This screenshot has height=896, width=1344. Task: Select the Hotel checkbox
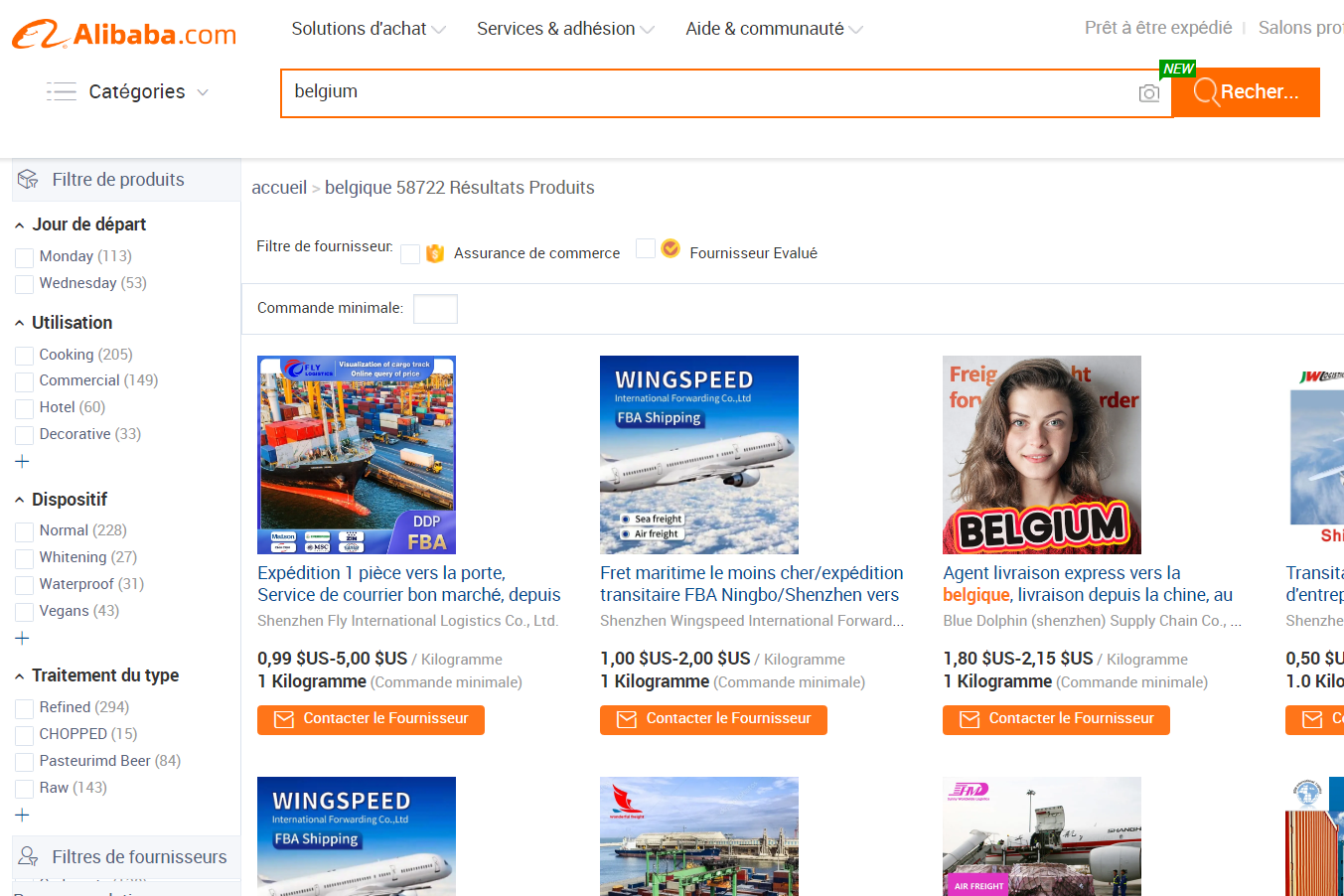click(x=25, y=408)
